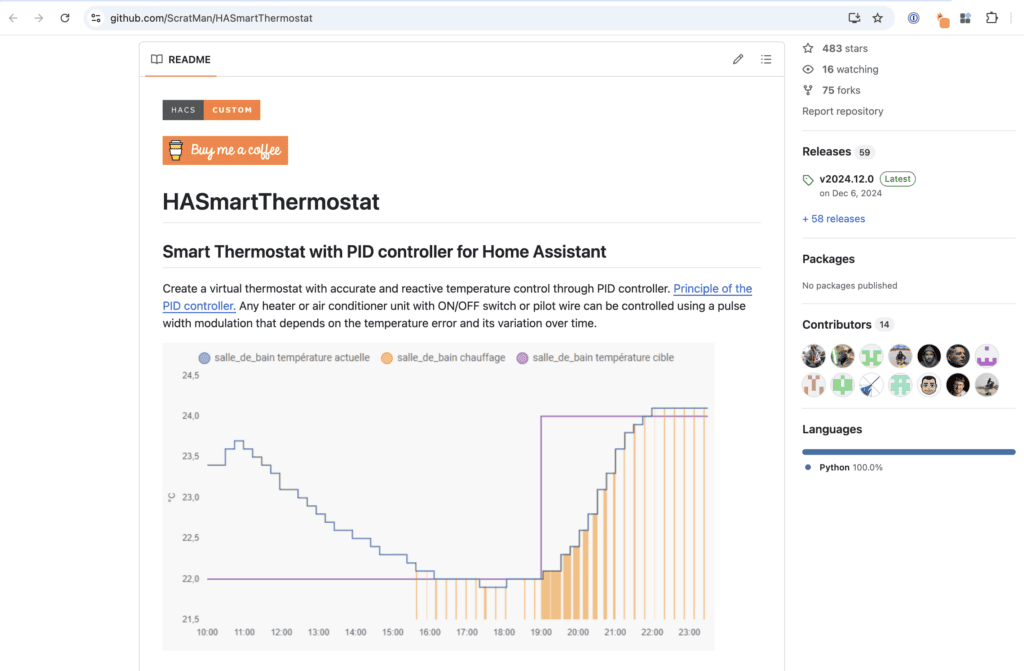Open the HACS Custom badge

pos(211,110)
